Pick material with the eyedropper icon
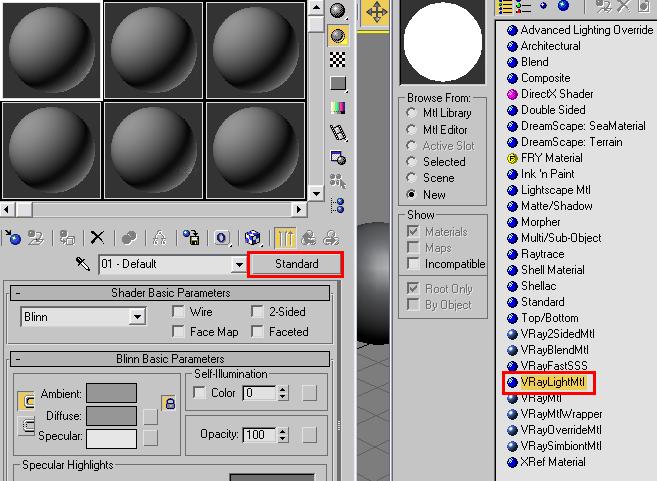Image resolution: width=657 pixels, height=481 pixels. (x=83, y=264)
